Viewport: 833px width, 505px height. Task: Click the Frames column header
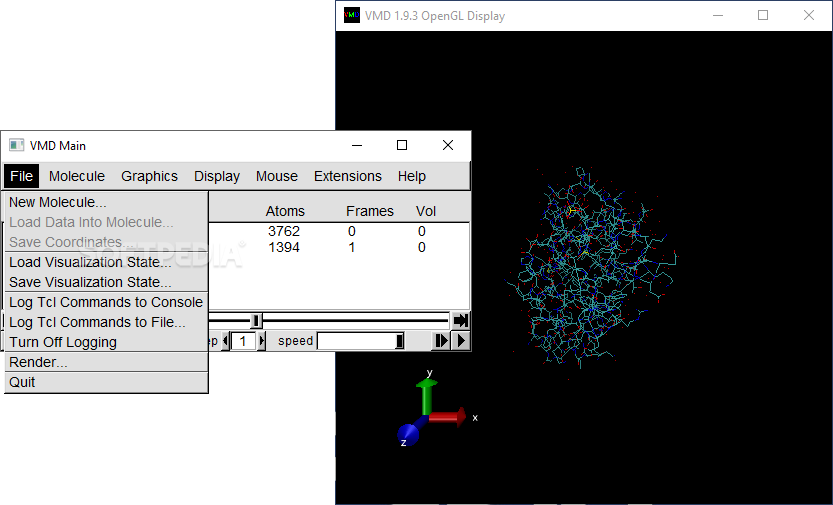pos(370,211)
